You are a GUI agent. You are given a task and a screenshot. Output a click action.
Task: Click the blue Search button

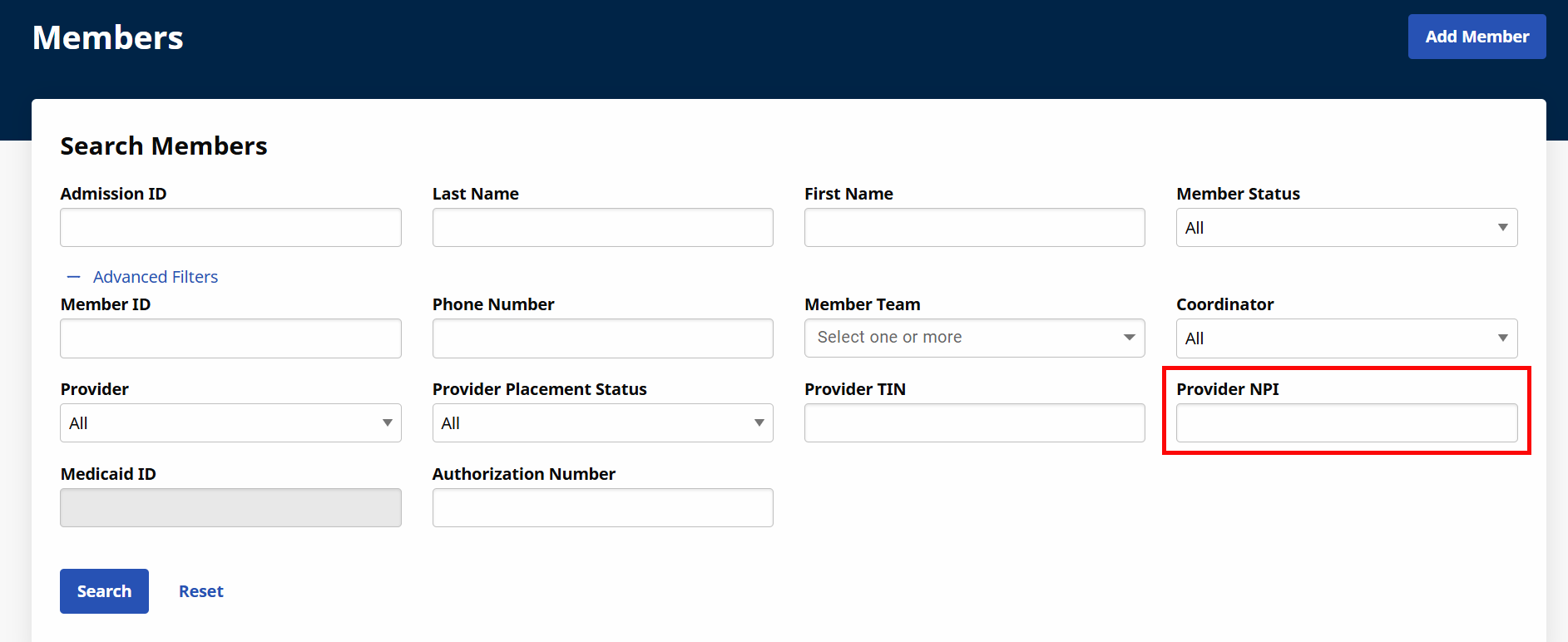(104, 591)
